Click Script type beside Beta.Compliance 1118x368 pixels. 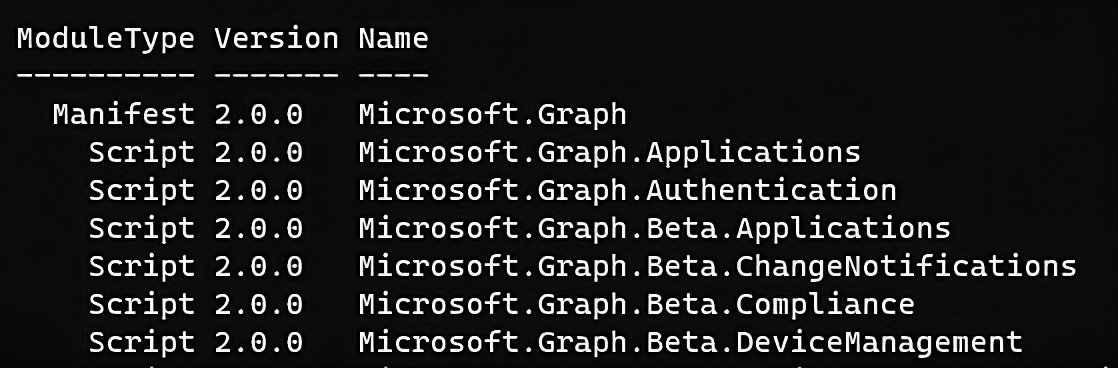141,305
